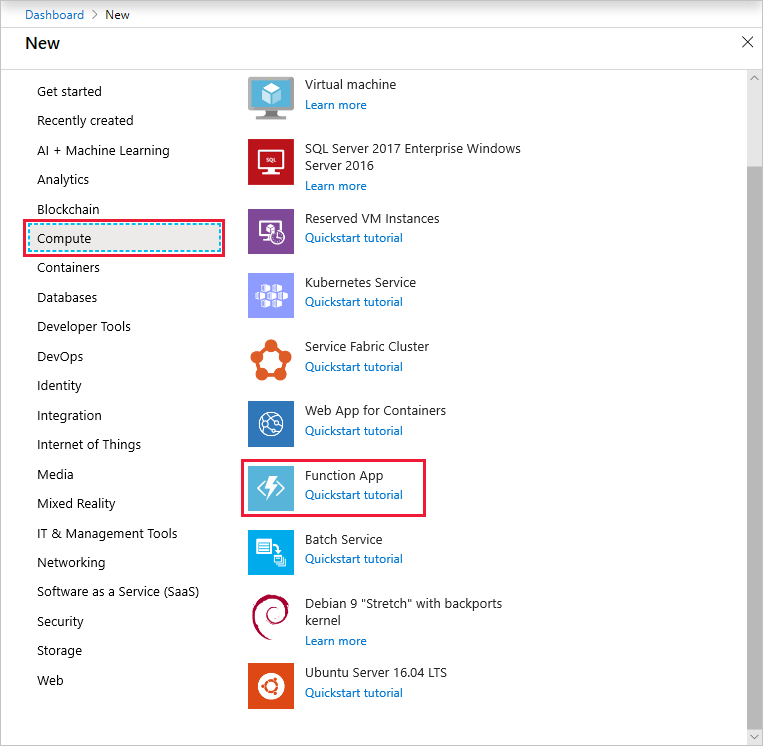Click the Virtual machine icon

click(x=271, y=98)
